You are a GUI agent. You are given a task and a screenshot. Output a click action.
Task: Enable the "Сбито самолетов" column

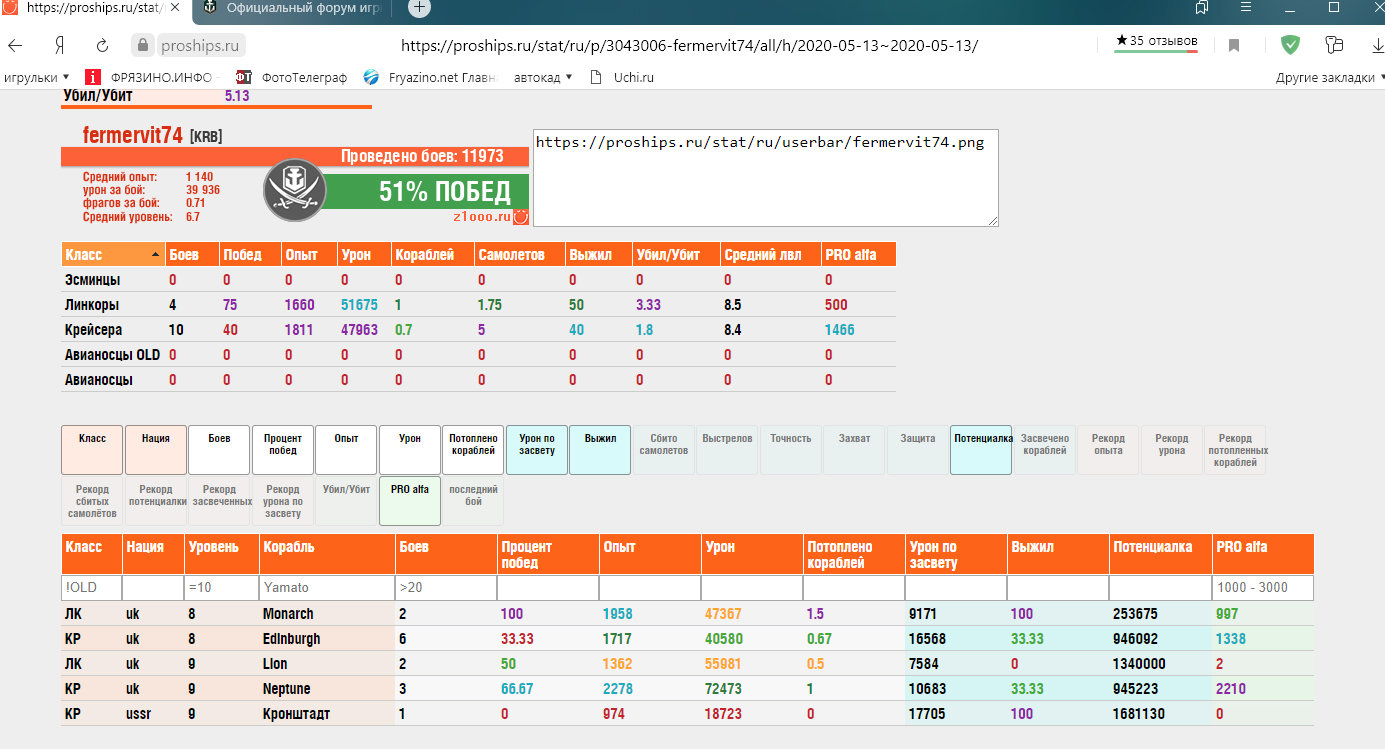tap(664, 450)
